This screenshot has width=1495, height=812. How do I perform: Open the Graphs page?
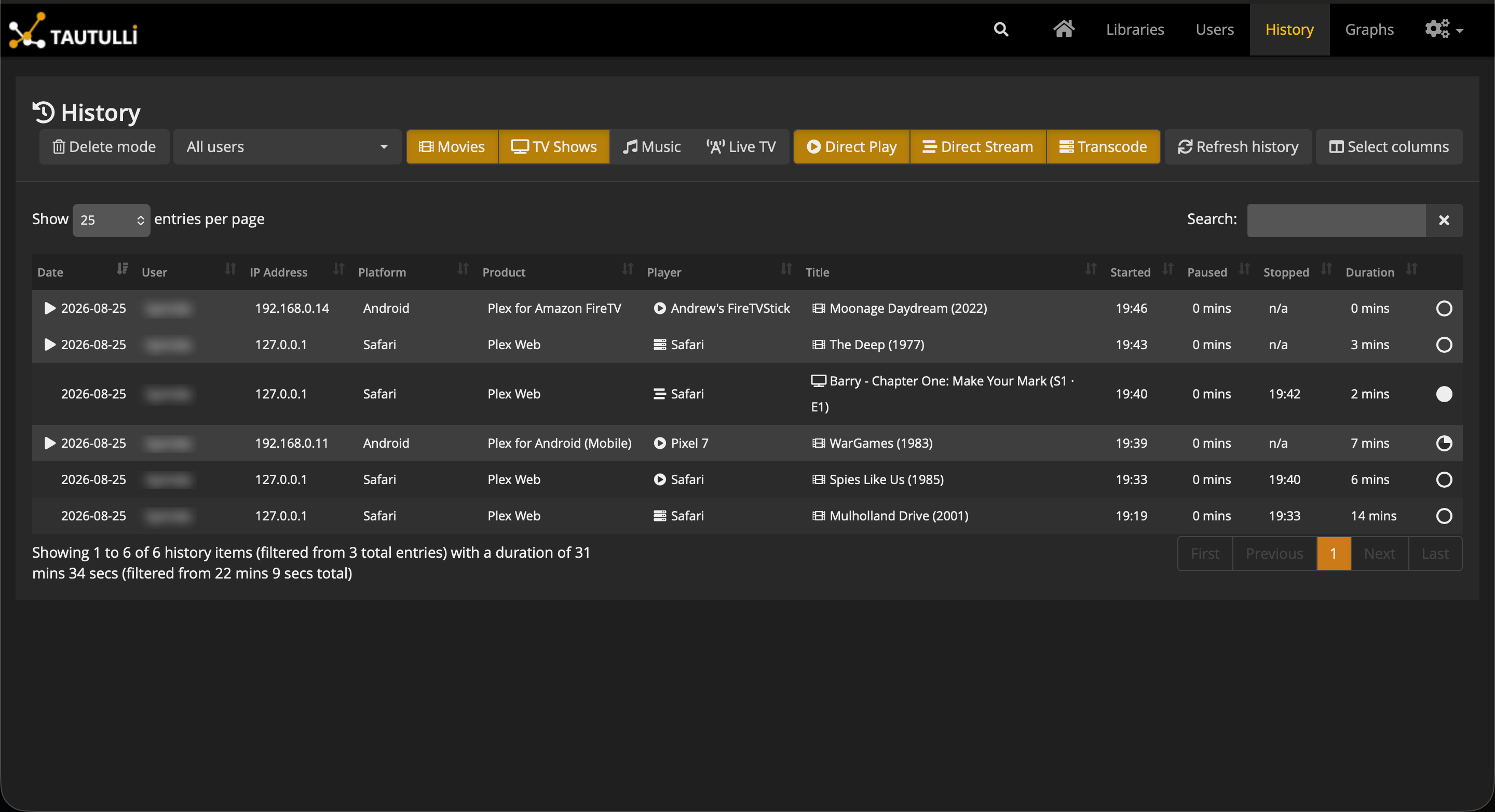pos(1369,30)
